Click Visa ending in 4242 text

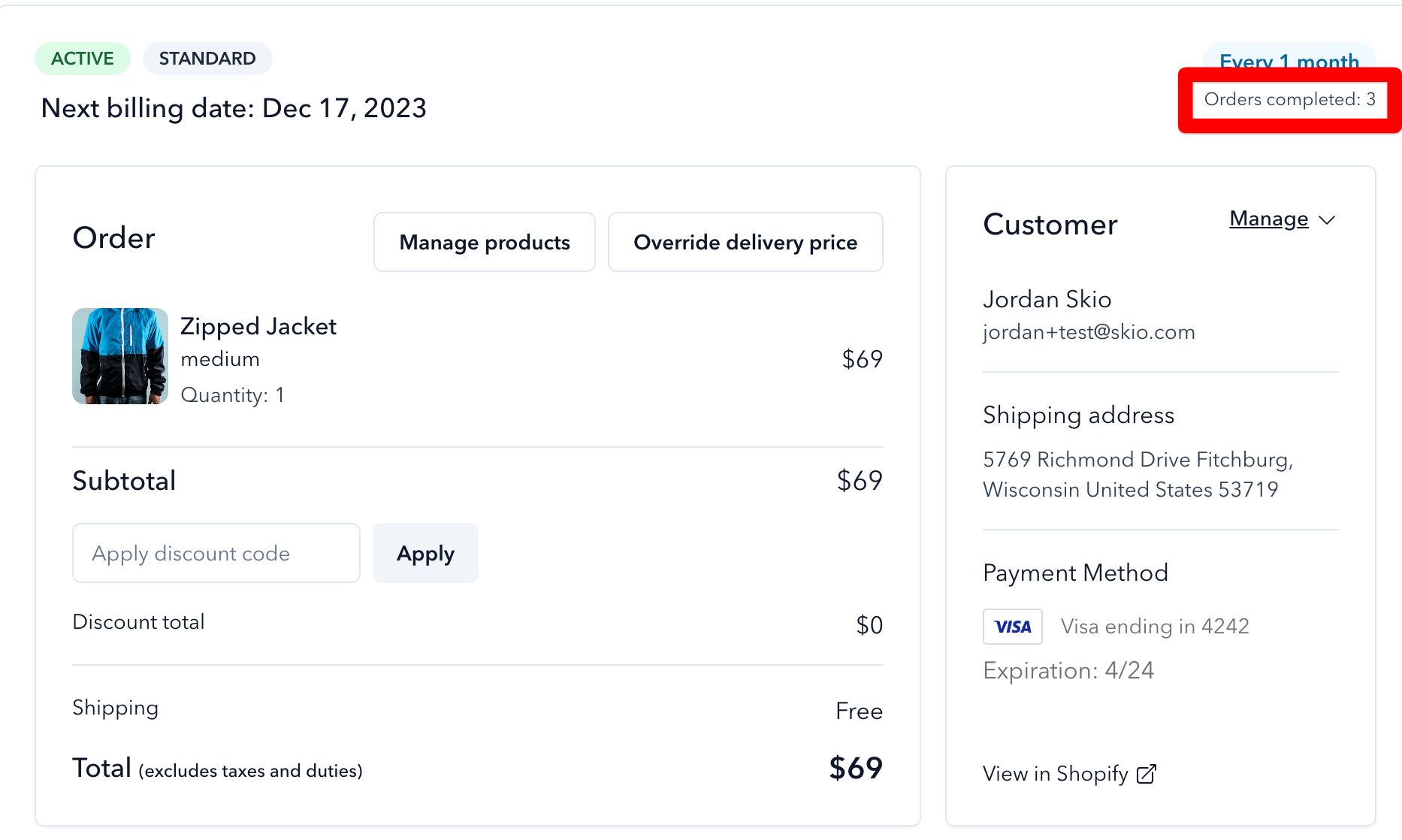point(1155,627)
